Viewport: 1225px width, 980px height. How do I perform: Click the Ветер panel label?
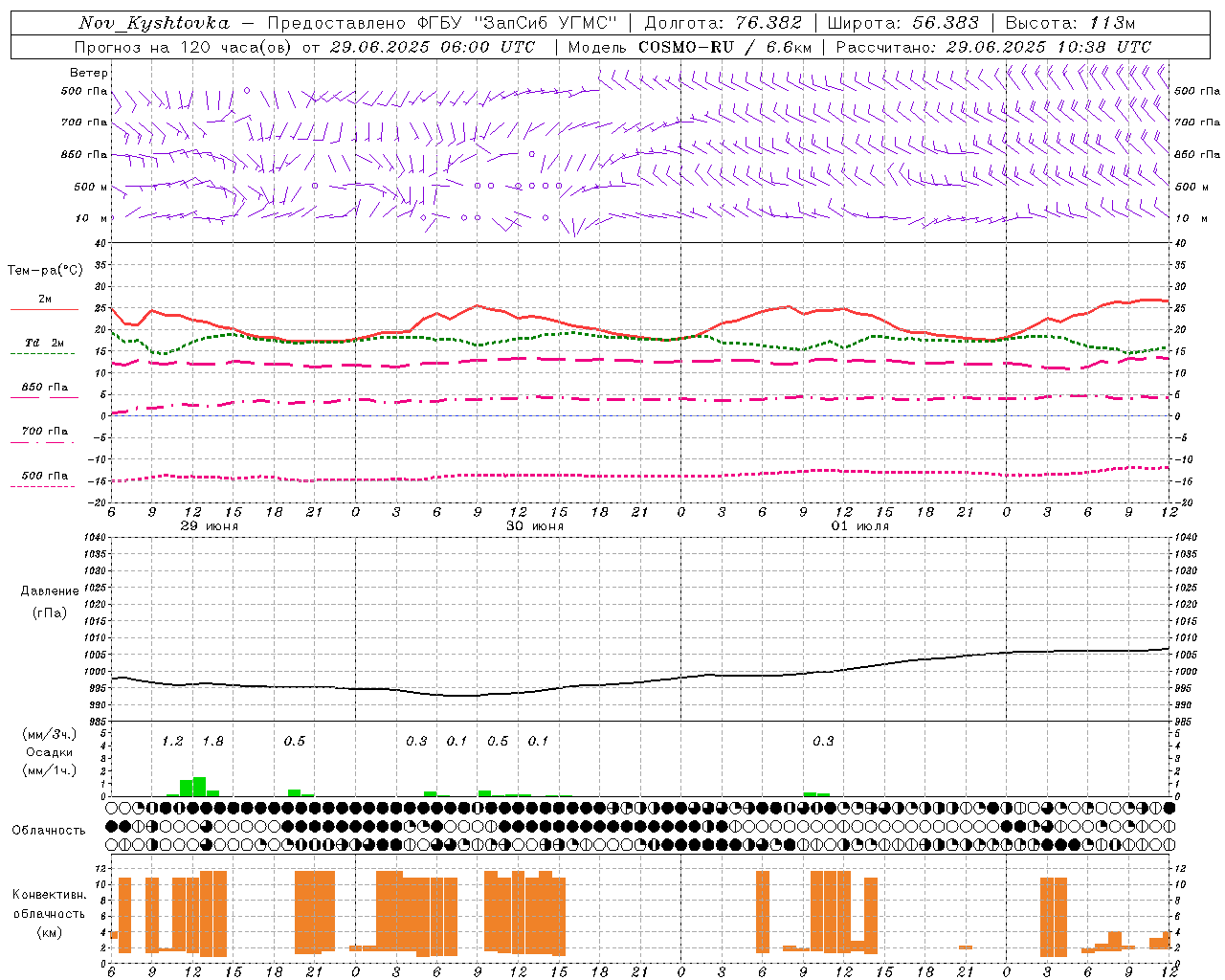click(89, 73)
